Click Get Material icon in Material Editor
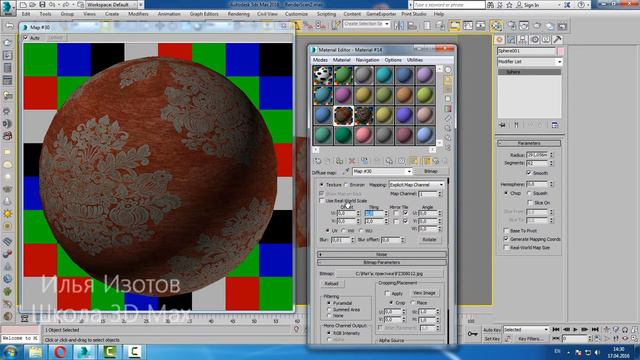Screen dimensions: 640x360 (318, 161)
